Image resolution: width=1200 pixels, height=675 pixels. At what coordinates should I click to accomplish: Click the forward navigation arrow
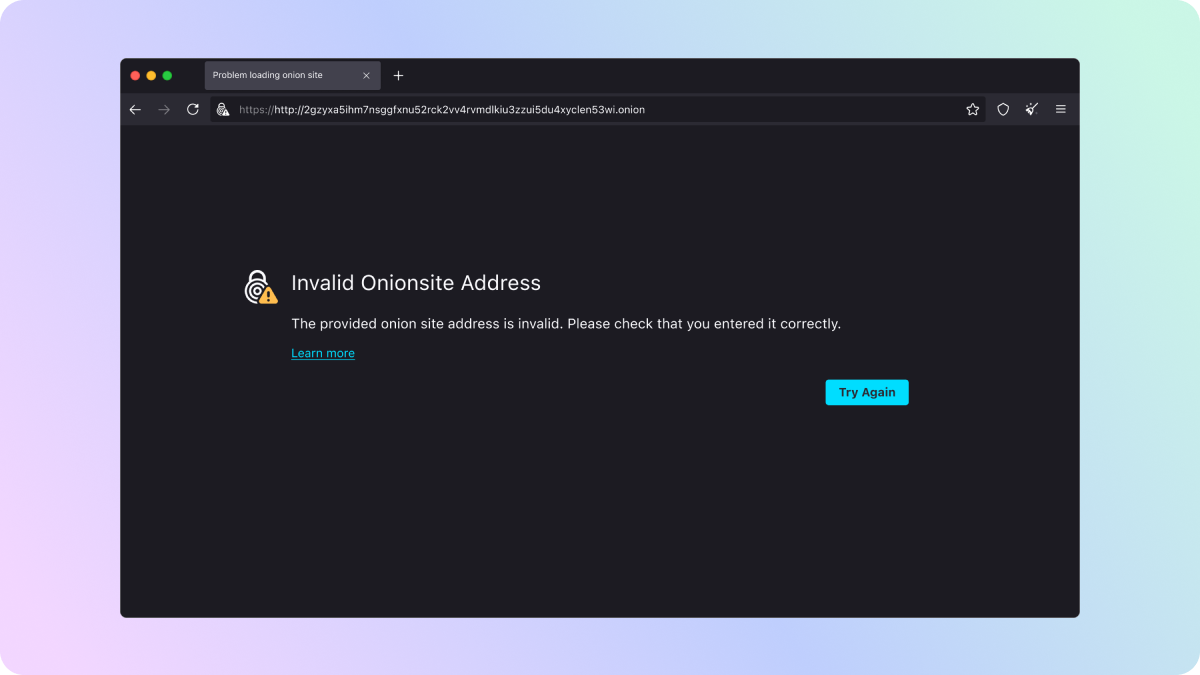[x=164, y=110]
